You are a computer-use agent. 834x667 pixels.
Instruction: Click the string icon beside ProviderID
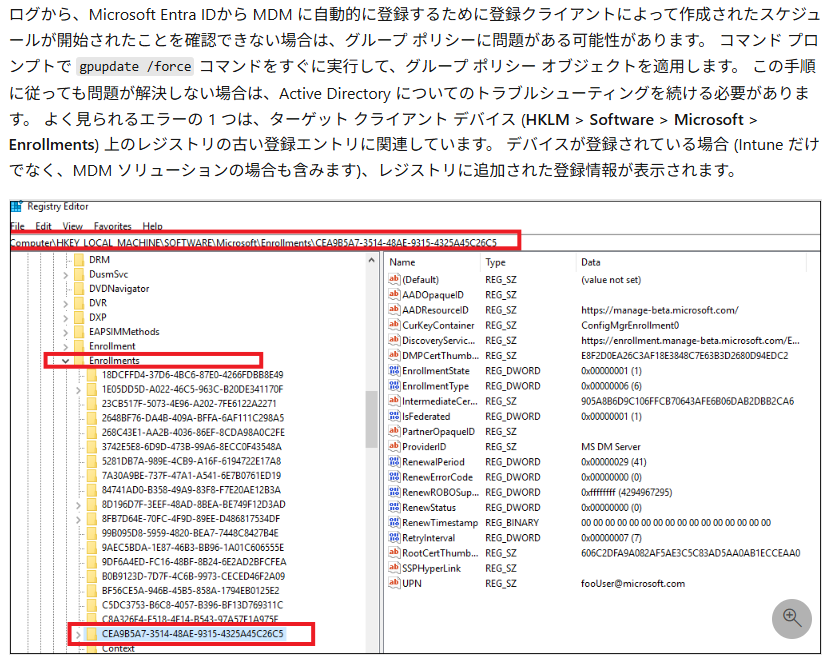394,446
